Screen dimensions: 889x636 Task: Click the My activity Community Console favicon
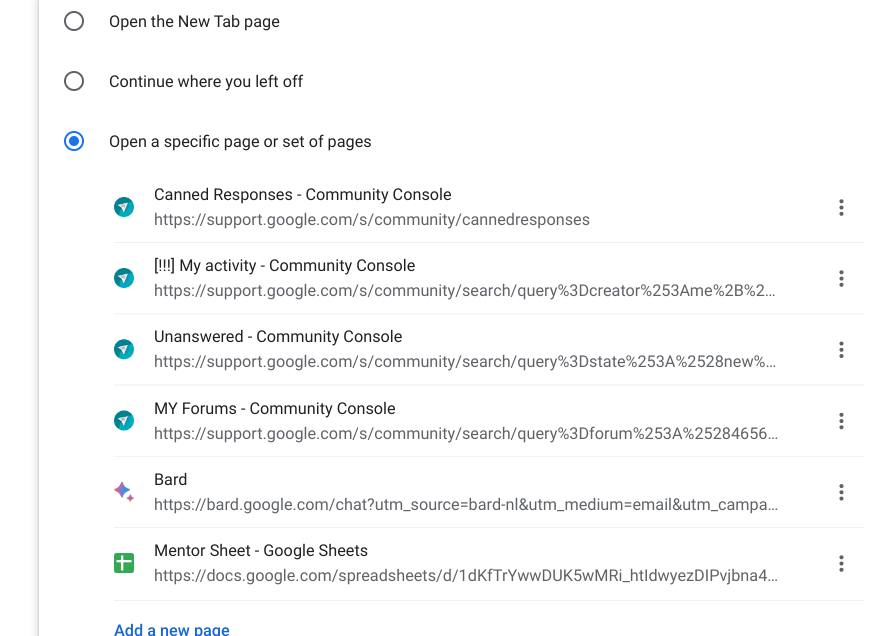pyautogui.click(x=124, y=278)
